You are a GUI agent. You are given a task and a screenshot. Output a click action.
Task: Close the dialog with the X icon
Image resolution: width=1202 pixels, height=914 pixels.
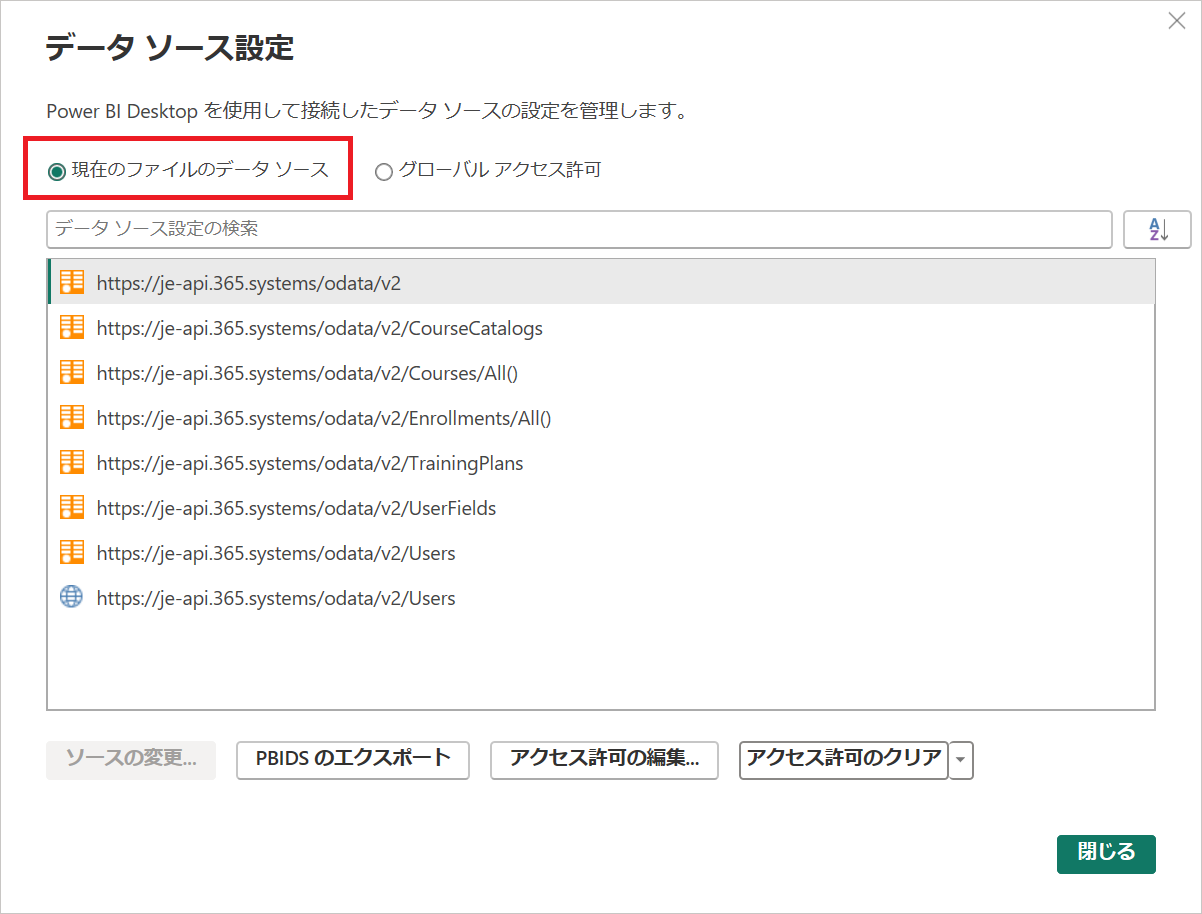[1177, 21]
